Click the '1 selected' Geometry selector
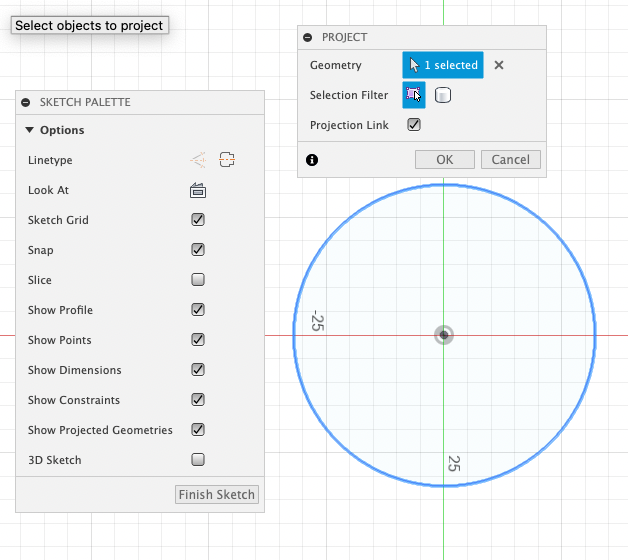 [x=443, y=65]
